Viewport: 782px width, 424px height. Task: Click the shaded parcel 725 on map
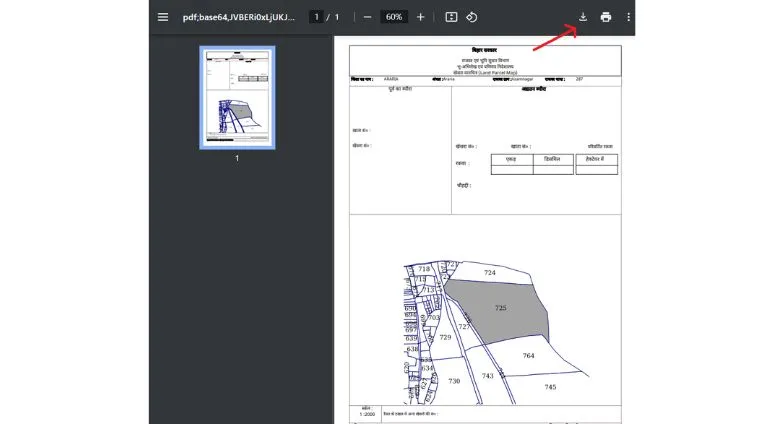click(x=499, y=308)
